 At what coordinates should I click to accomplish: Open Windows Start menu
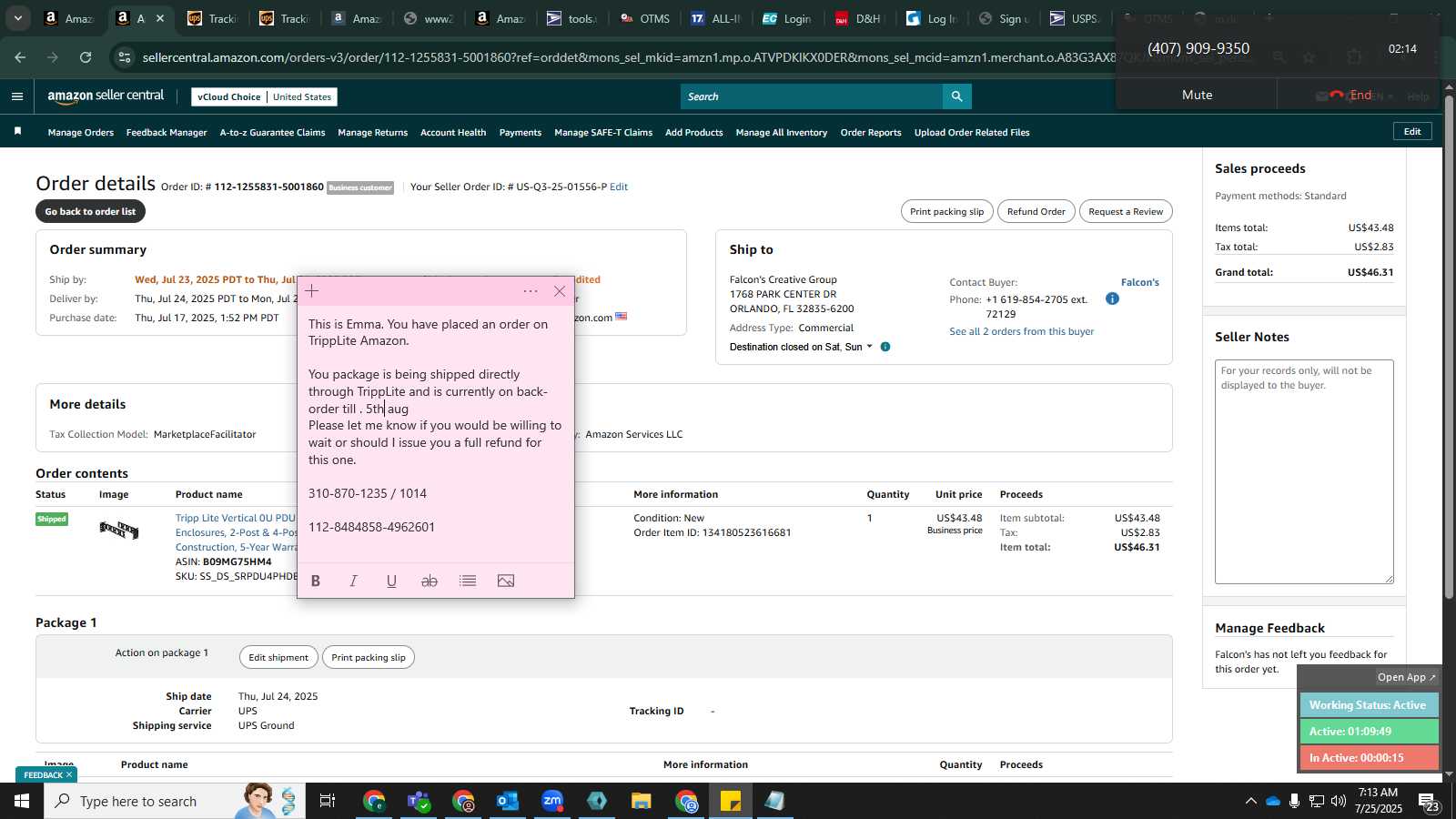click(22, 801)
